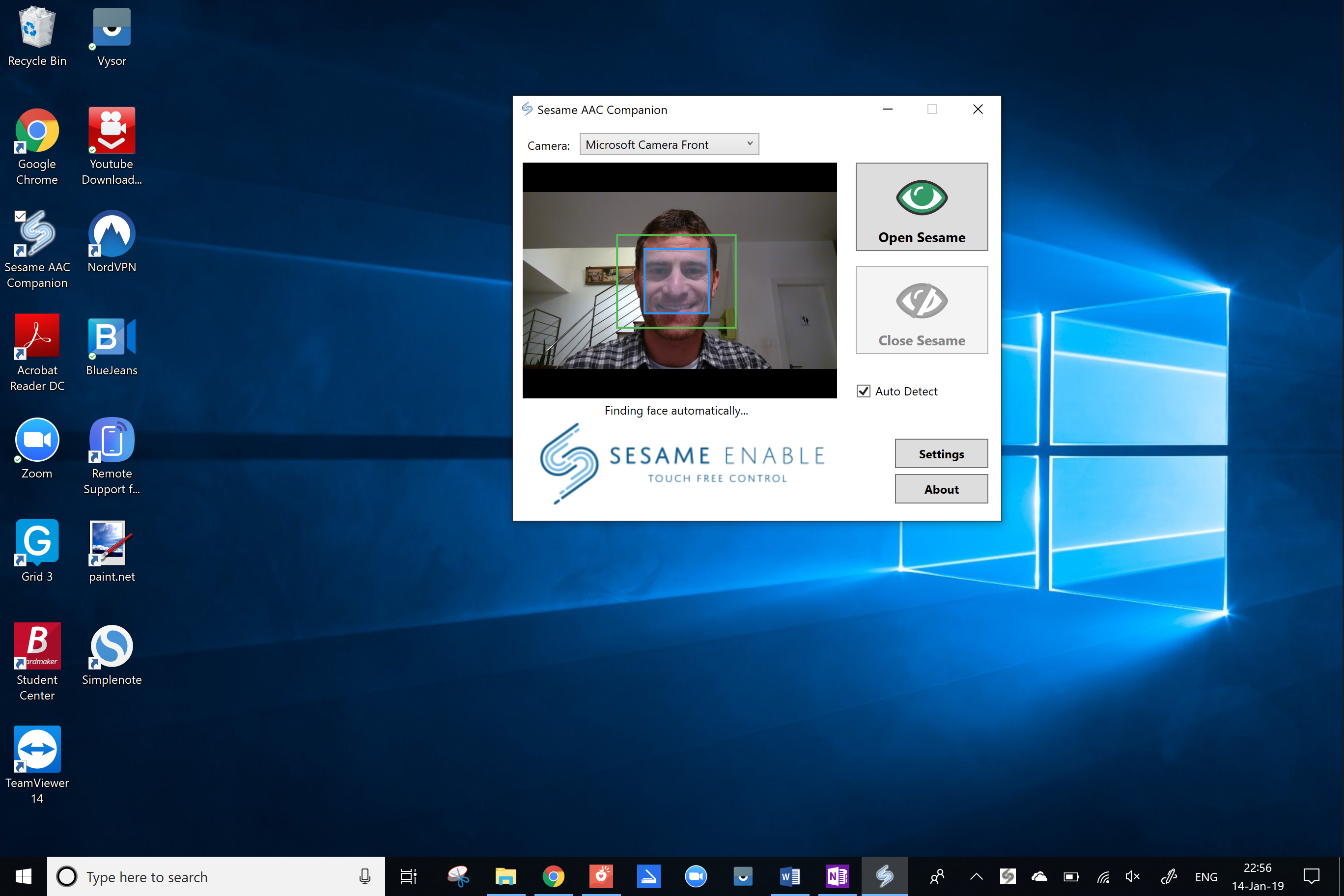Show hidden system tray icons
This screenshot has width=1344, height=896.
977,876
